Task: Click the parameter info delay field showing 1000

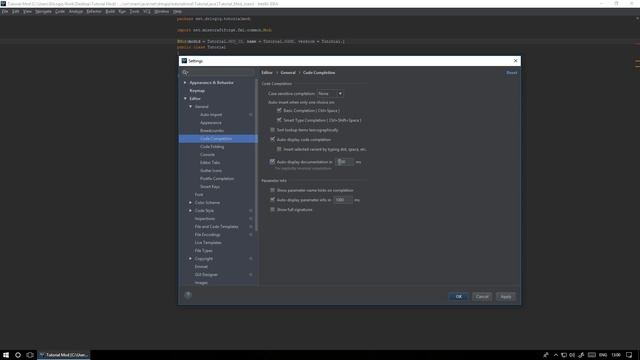Action: point(343,200)
